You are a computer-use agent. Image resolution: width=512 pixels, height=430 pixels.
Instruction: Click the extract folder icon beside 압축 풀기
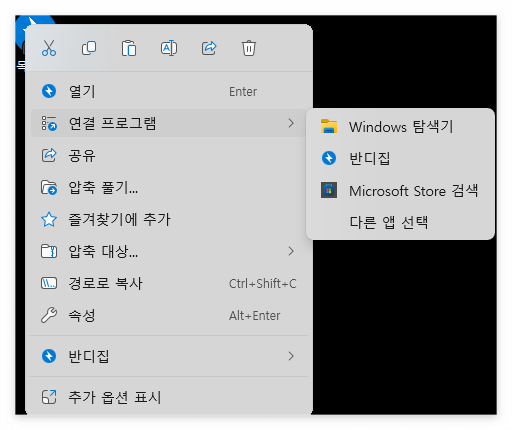point(49,187)
